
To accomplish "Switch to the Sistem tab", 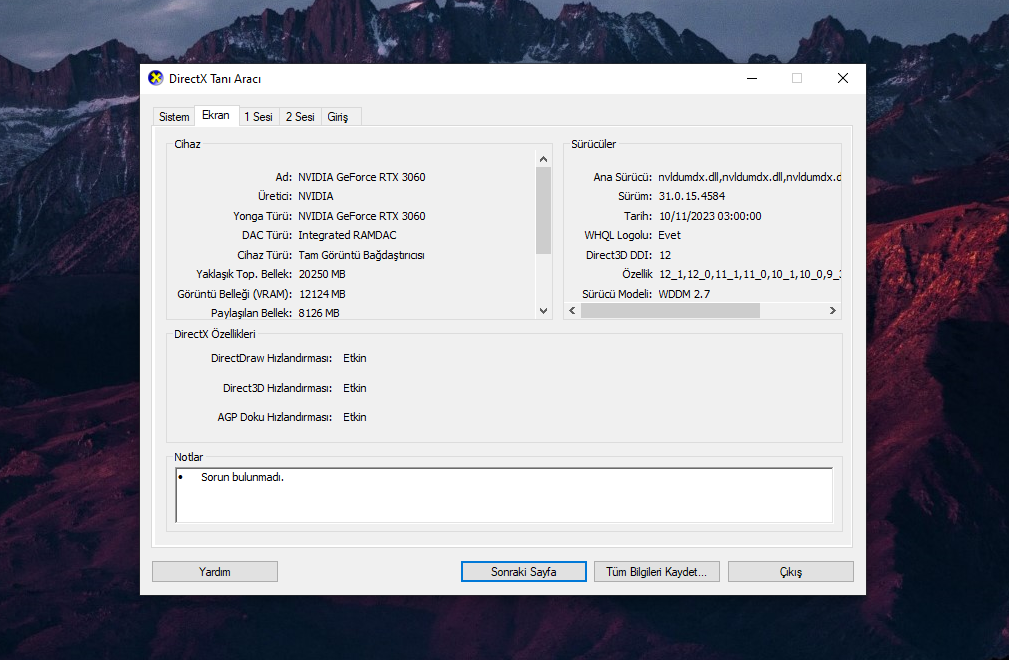I will pyautogui.click(x=174, y=116).
